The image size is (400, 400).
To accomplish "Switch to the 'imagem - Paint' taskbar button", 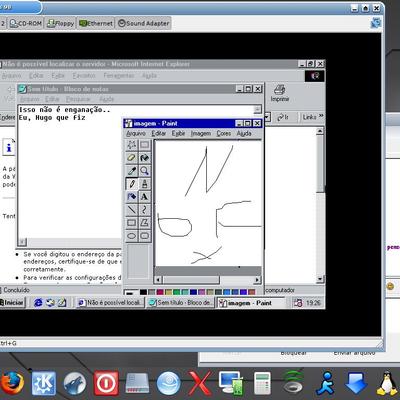I will click(251, 303).
